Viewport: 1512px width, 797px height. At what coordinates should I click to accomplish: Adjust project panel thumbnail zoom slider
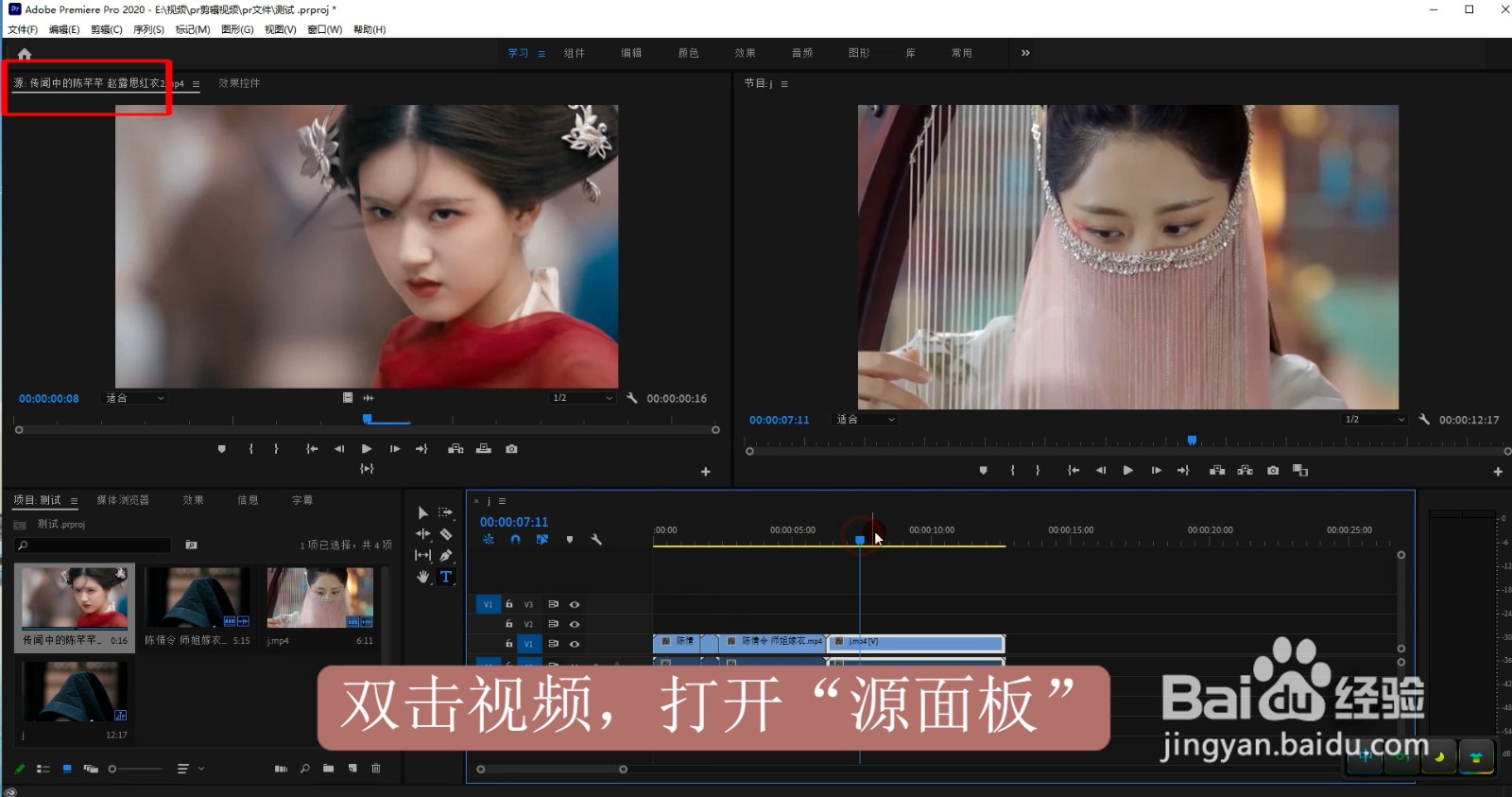point(135,769)
